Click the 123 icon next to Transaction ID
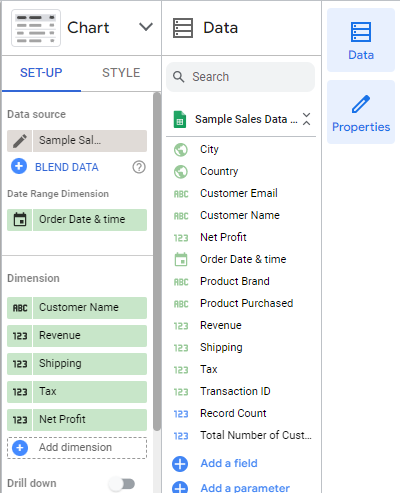The width and height of the screenshot is (400, 493). pos(181,392)
